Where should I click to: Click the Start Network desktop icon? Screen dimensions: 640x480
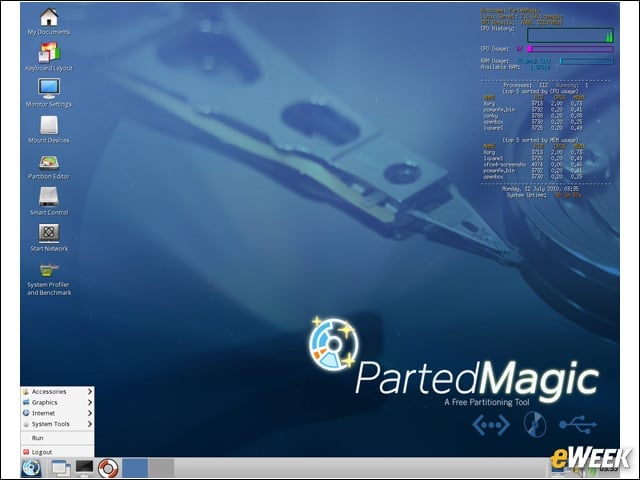[49, 237]
